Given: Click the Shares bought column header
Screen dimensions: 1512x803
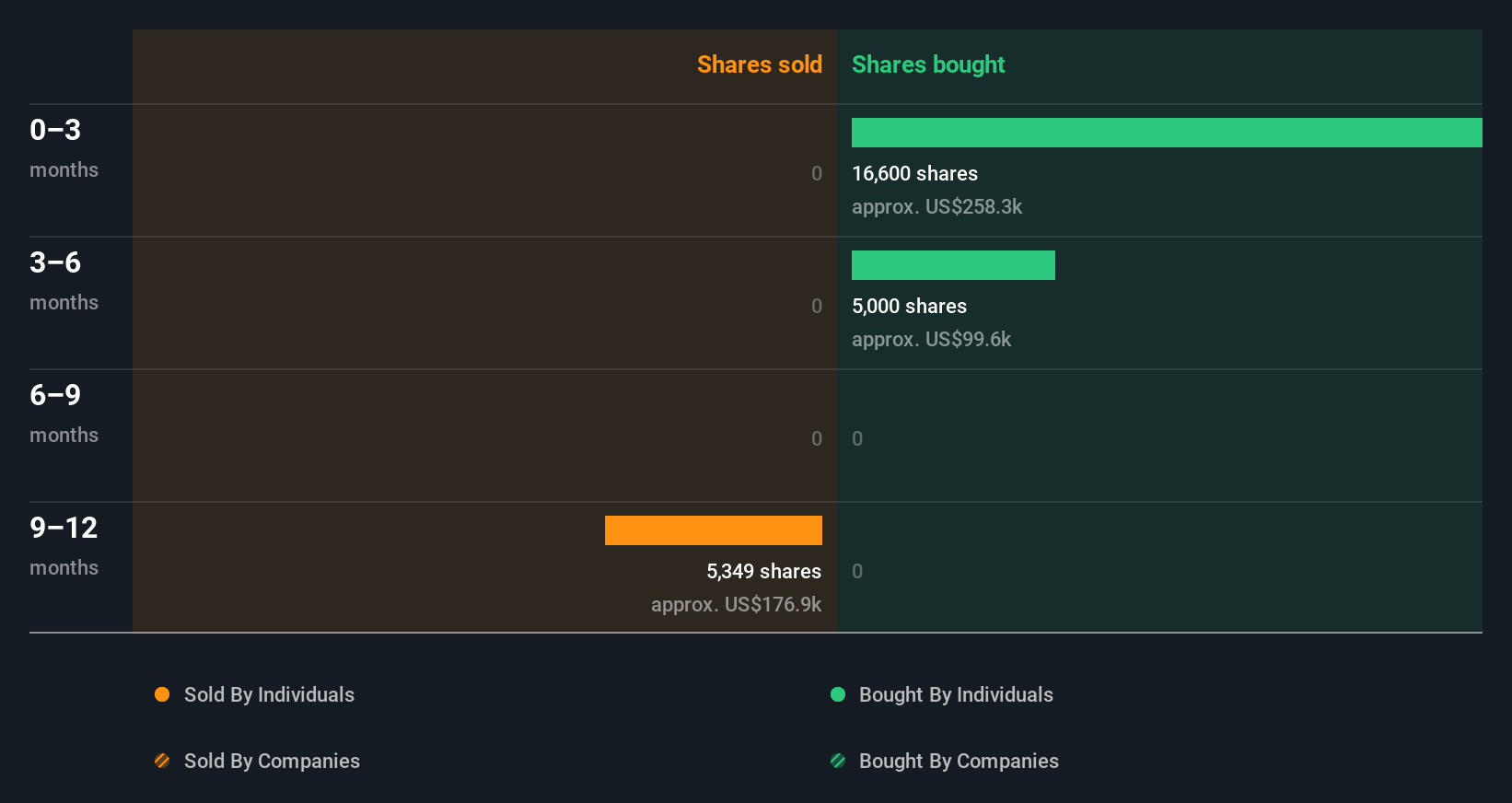Looking at the screenshot, I should pyautogui.click(x=928, y=64).
